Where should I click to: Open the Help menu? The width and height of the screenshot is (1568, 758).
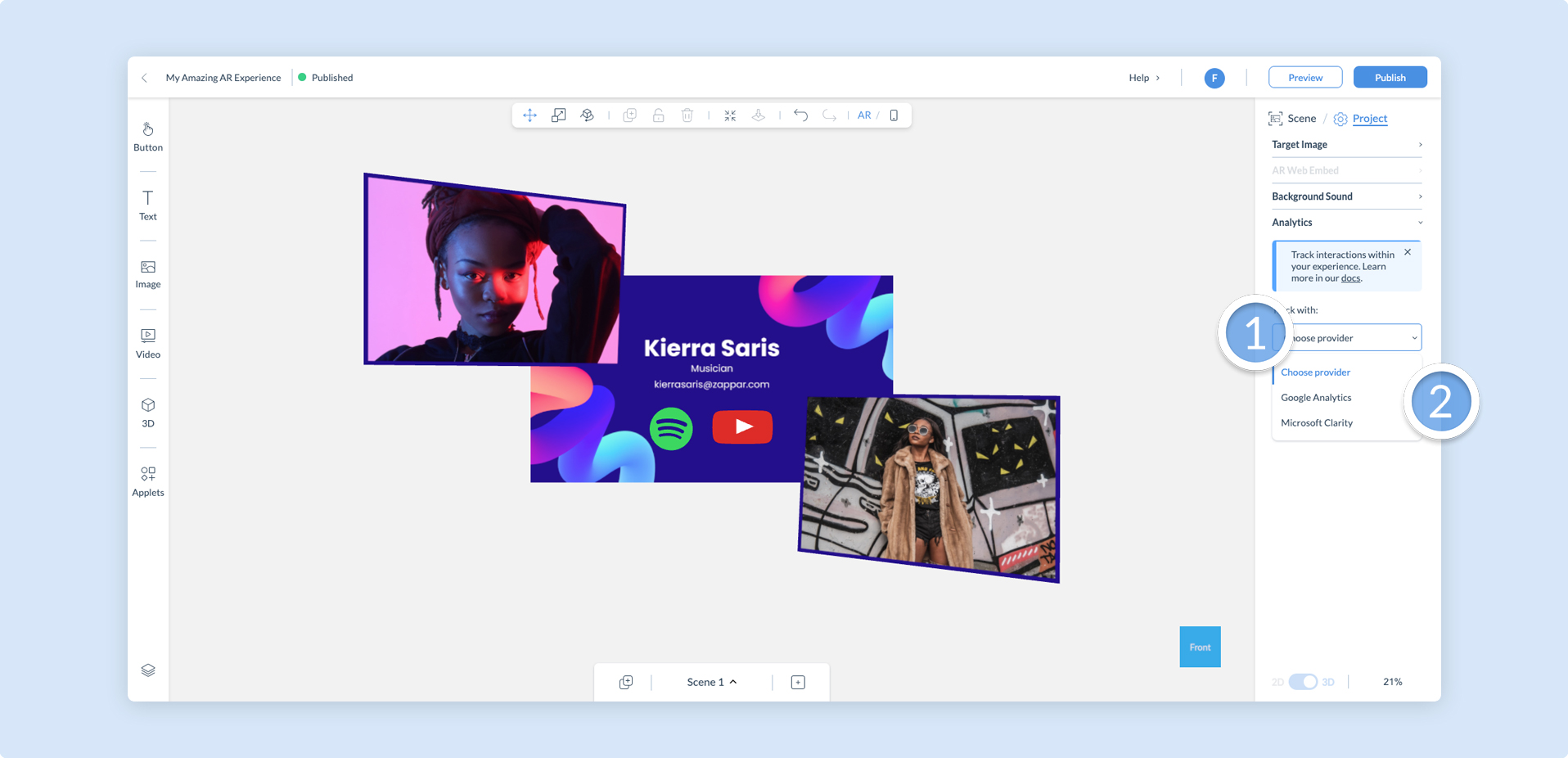point(1144,78)
